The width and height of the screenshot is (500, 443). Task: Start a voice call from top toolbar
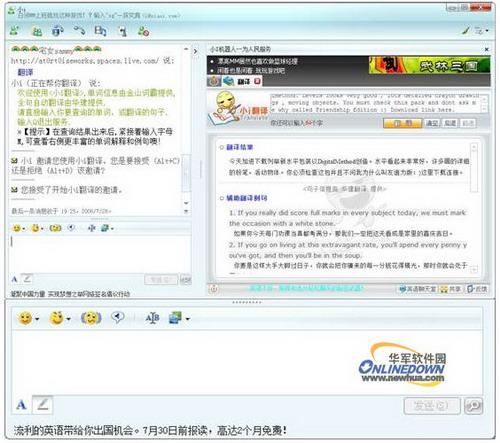(x=80, y=31)
